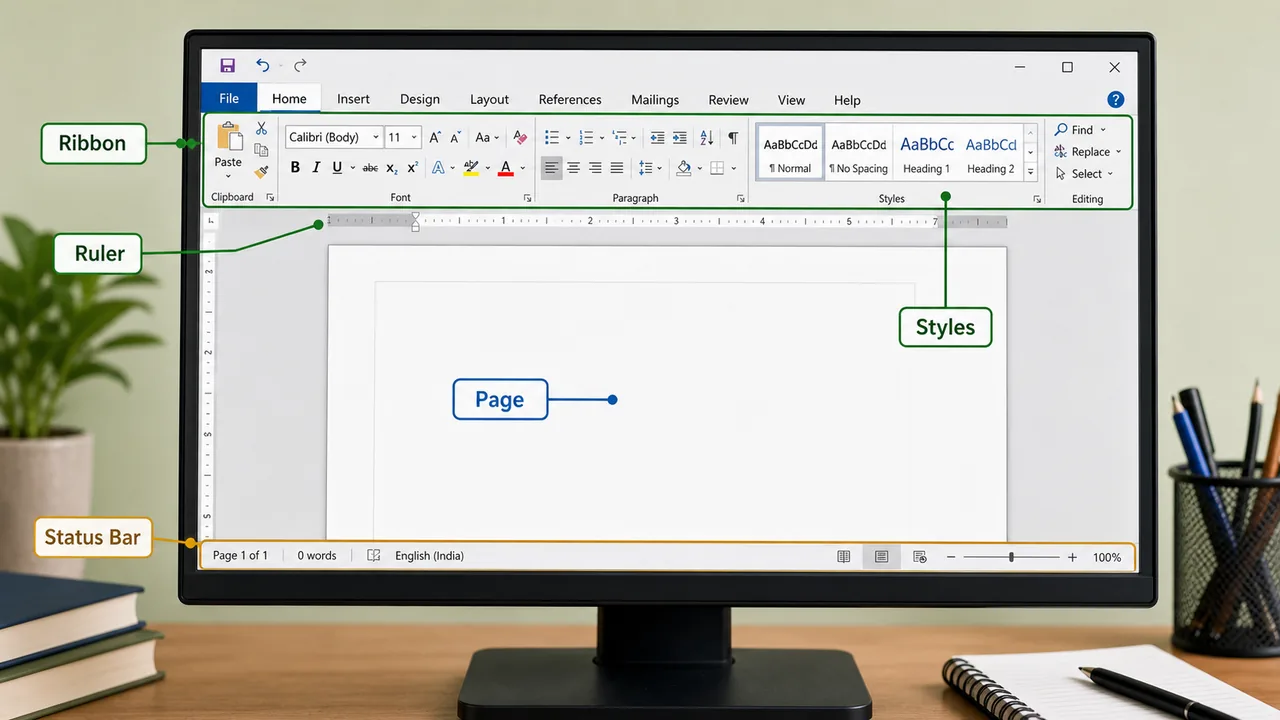
Task: Expand the dropdown arrow under Paste
Action: click(x=228, y=177)
